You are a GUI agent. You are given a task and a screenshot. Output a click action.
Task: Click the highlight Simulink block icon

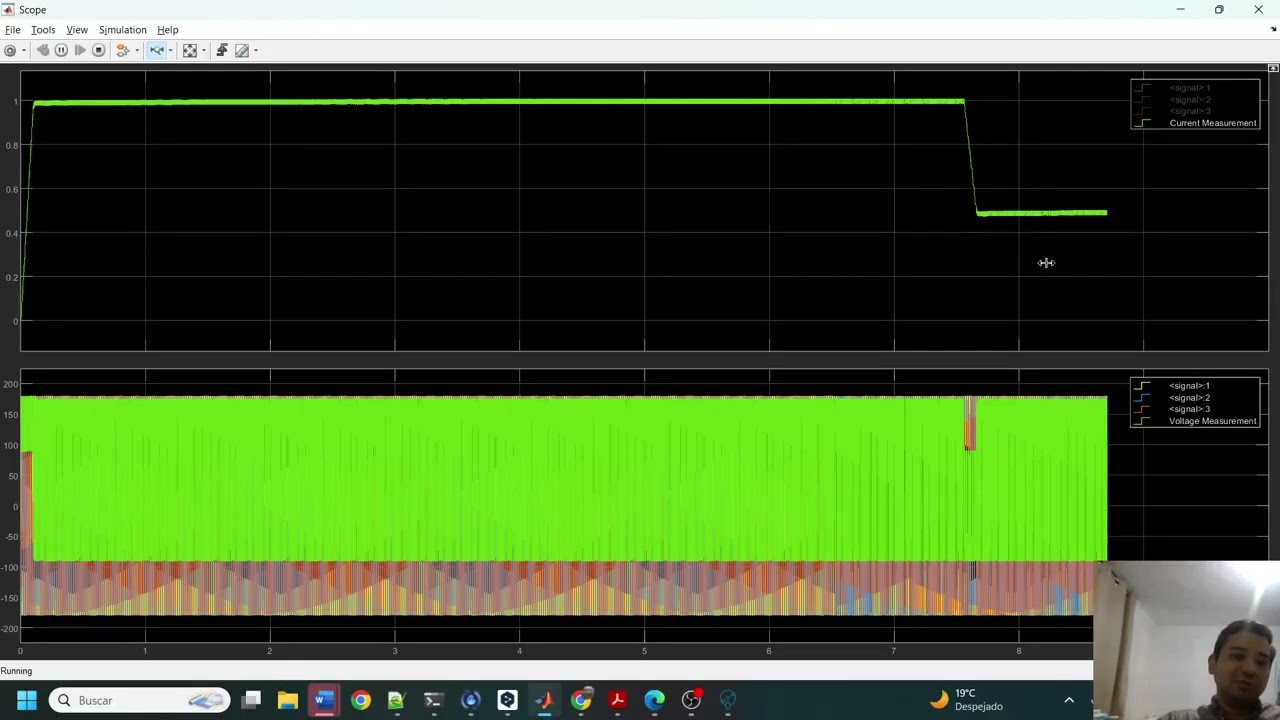click(x=122, y=50)
